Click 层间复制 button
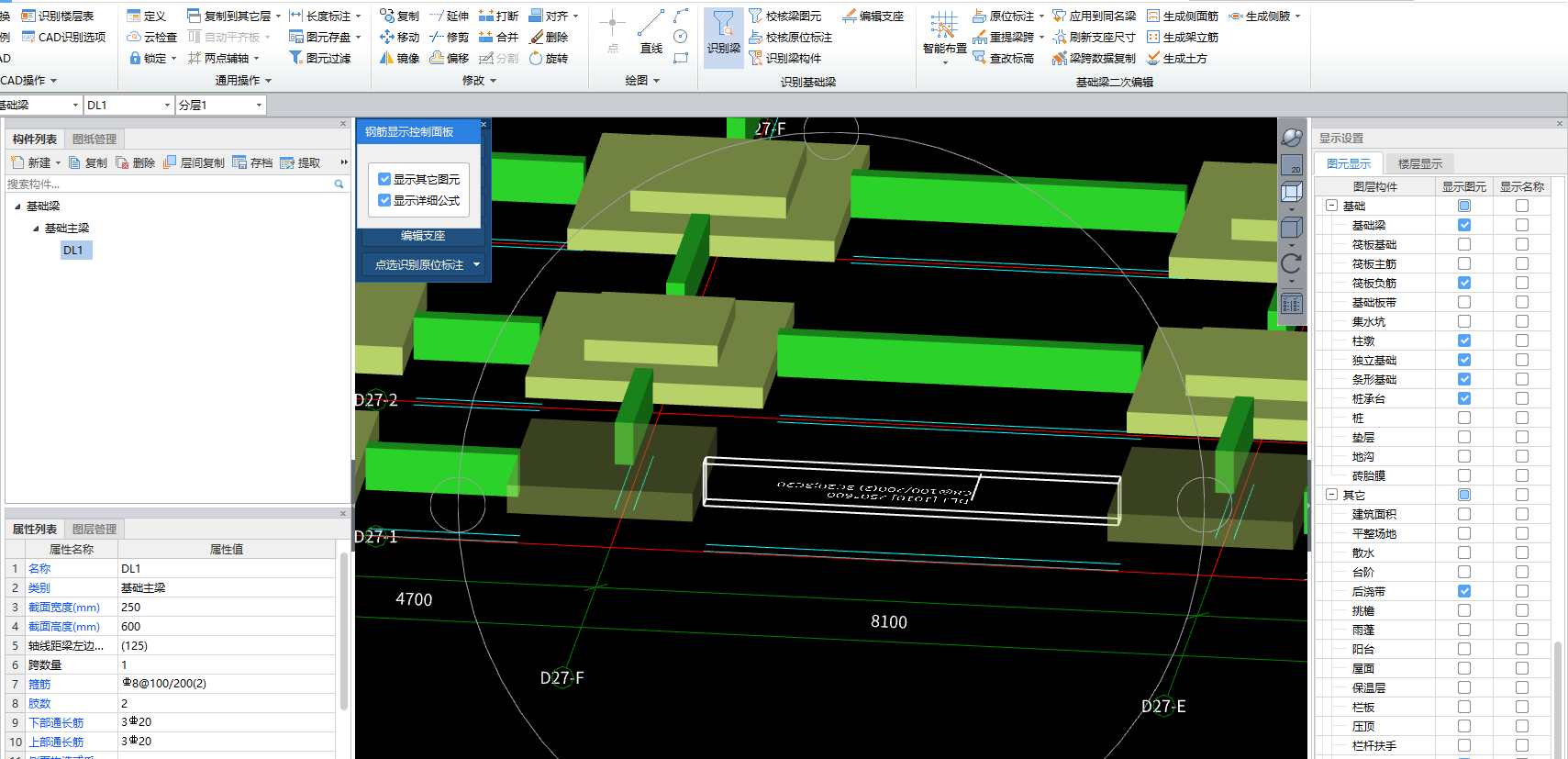This screenshot has width=1568, height=759. (194, 162)
